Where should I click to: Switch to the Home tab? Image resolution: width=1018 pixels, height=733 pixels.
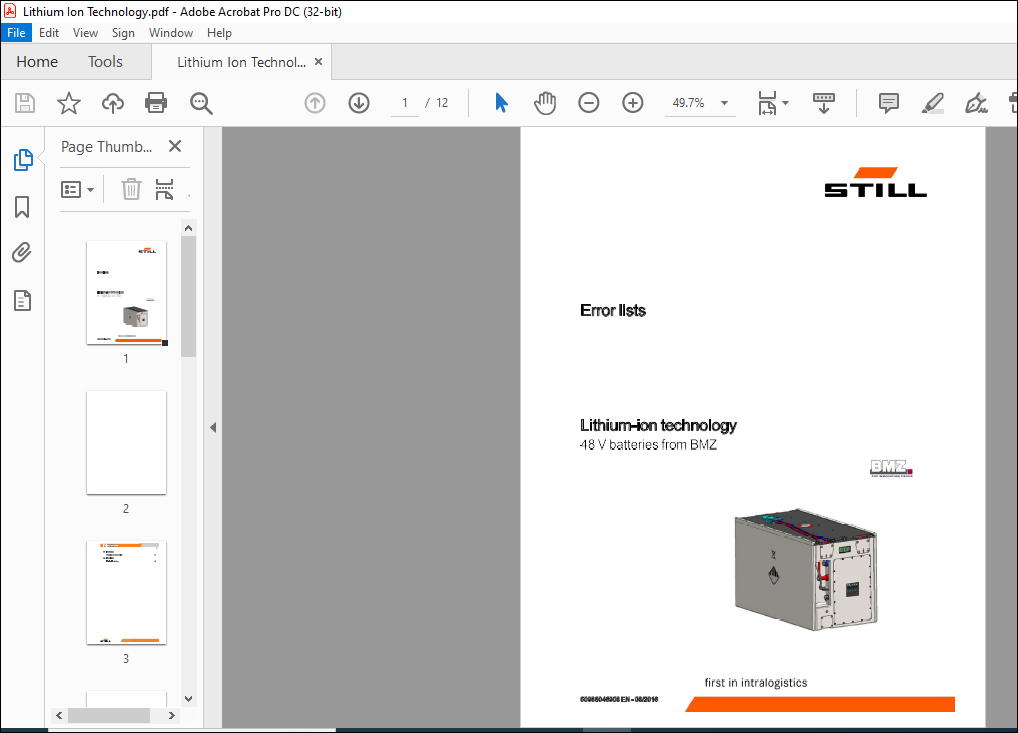coord(37,62)
